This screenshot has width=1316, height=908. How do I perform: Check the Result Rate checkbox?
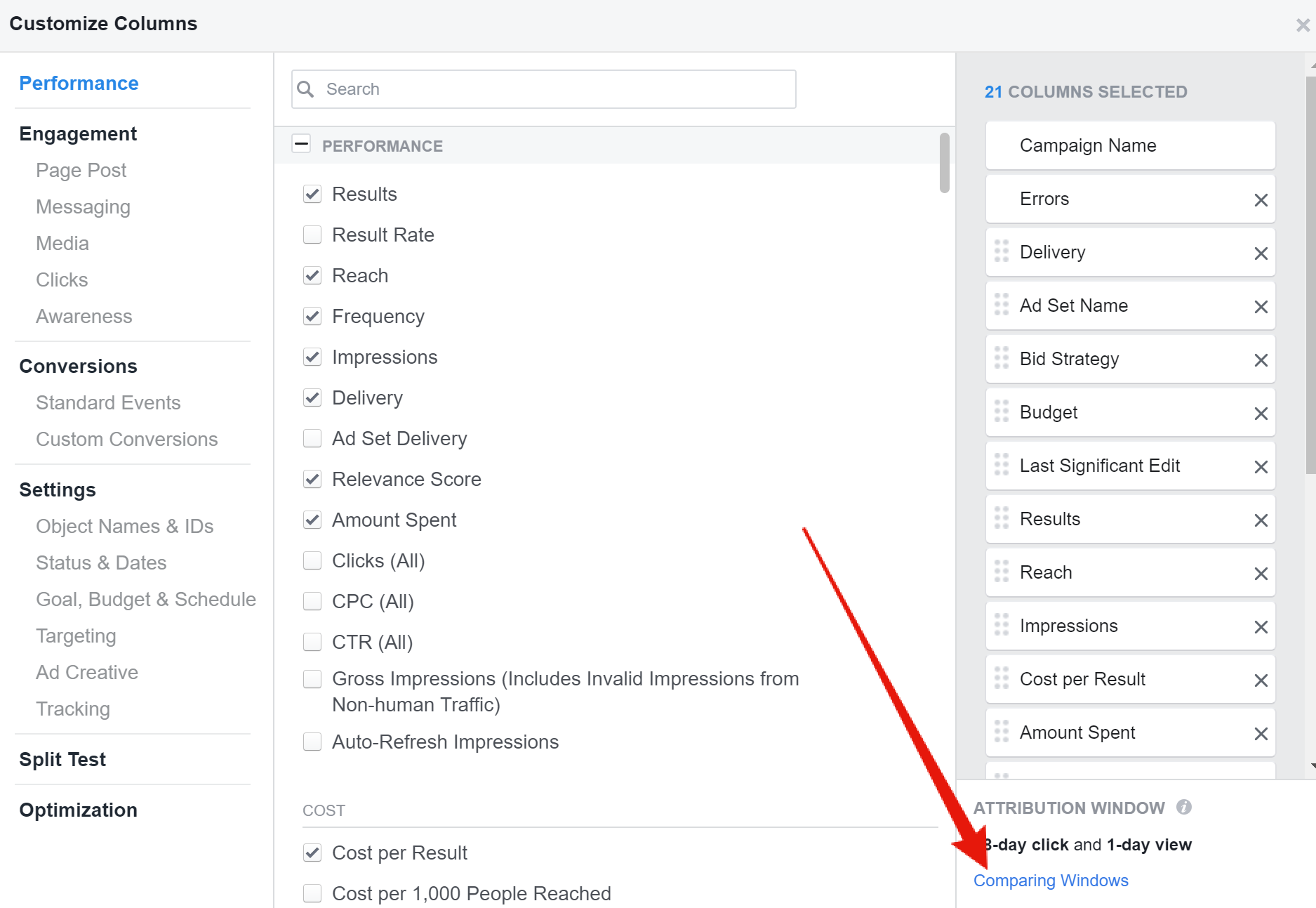[x=312, y=235]
